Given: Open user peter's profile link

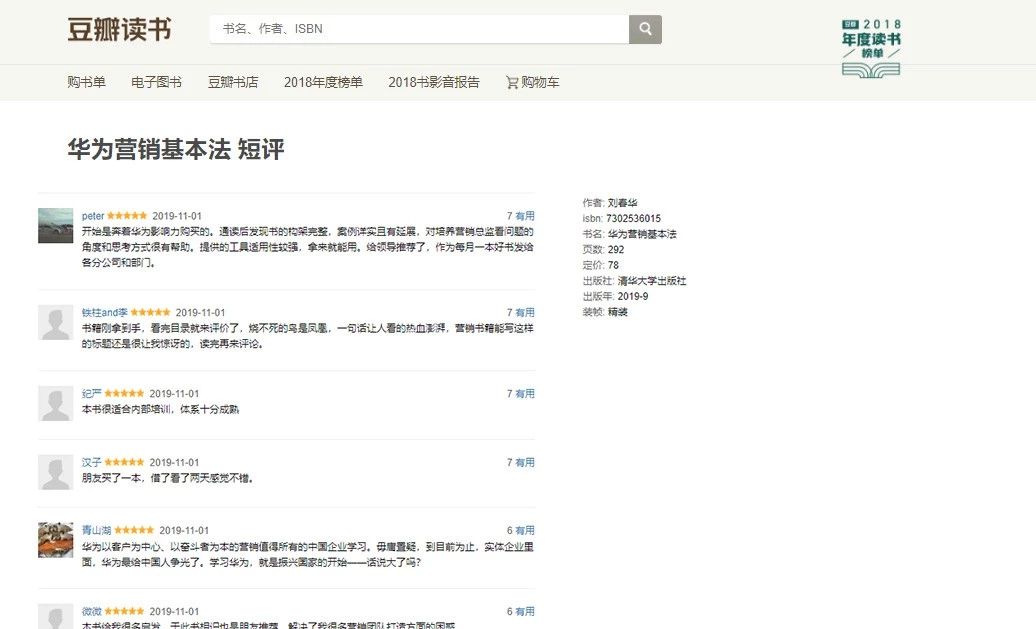Looking at the screenshot, I should (x=93, y=216).
